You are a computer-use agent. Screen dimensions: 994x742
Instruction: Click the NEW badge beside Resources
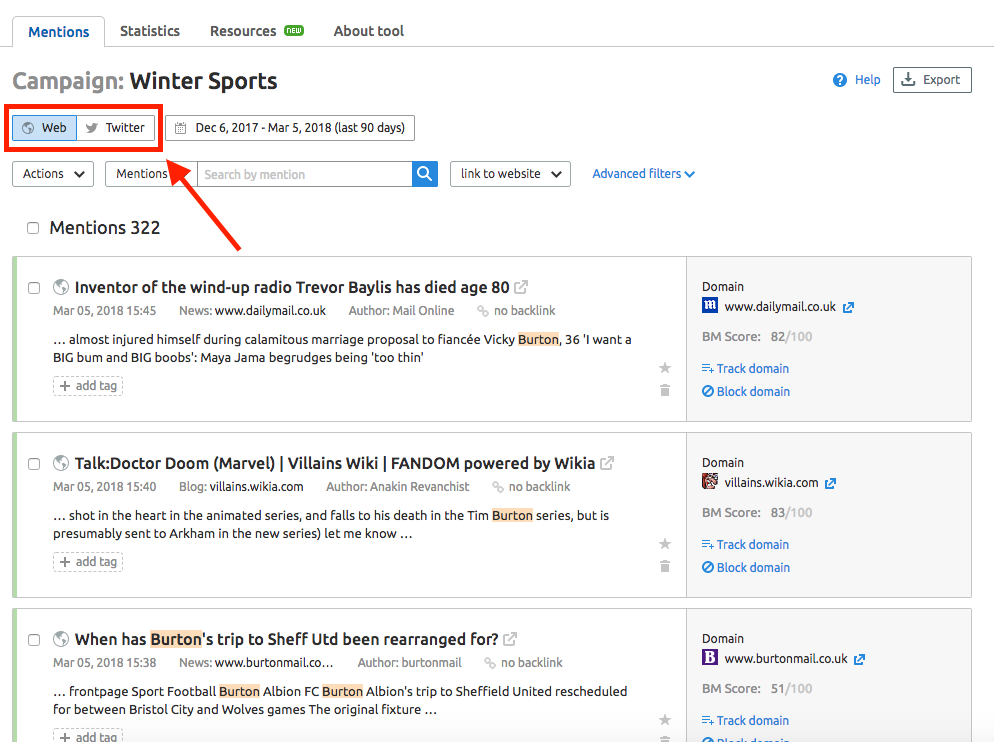point(294,30)
